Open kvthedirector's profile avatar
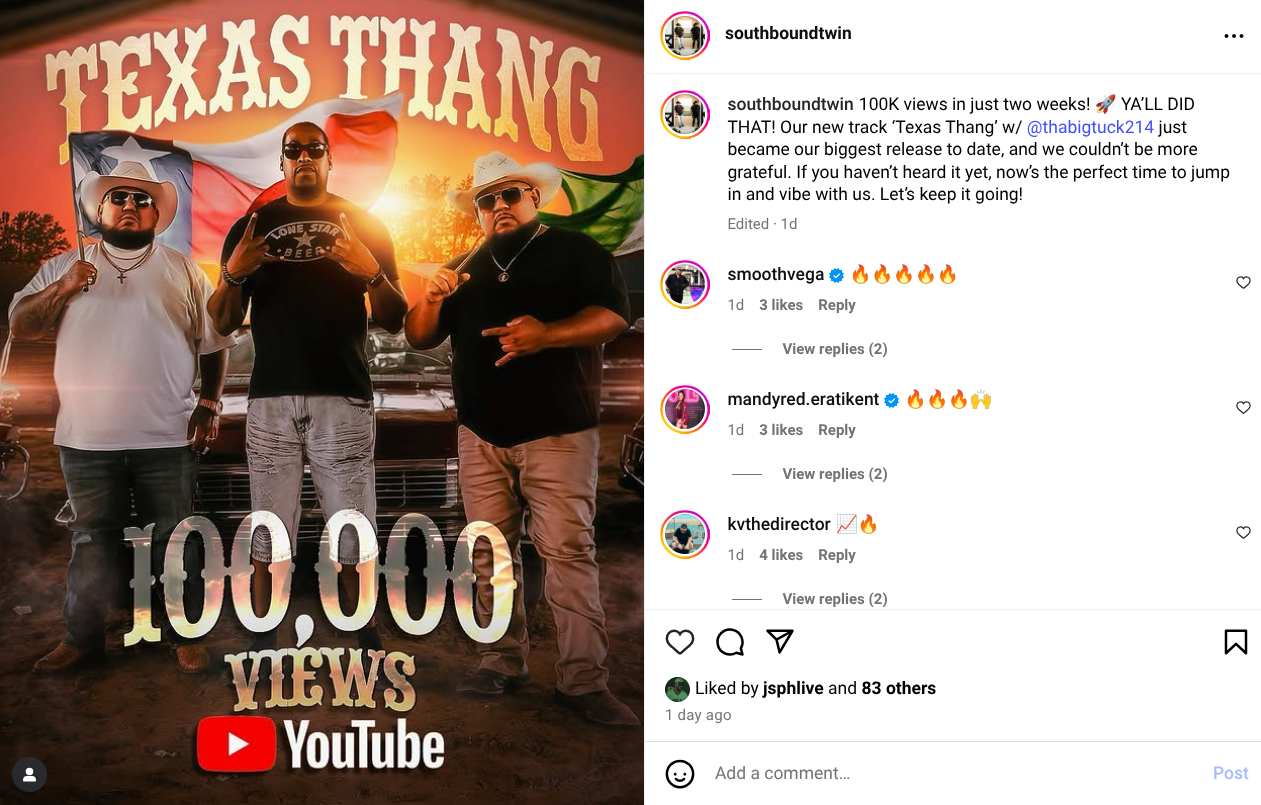The width and height of the screenshot is (1261, 805). tap(685, 536)
